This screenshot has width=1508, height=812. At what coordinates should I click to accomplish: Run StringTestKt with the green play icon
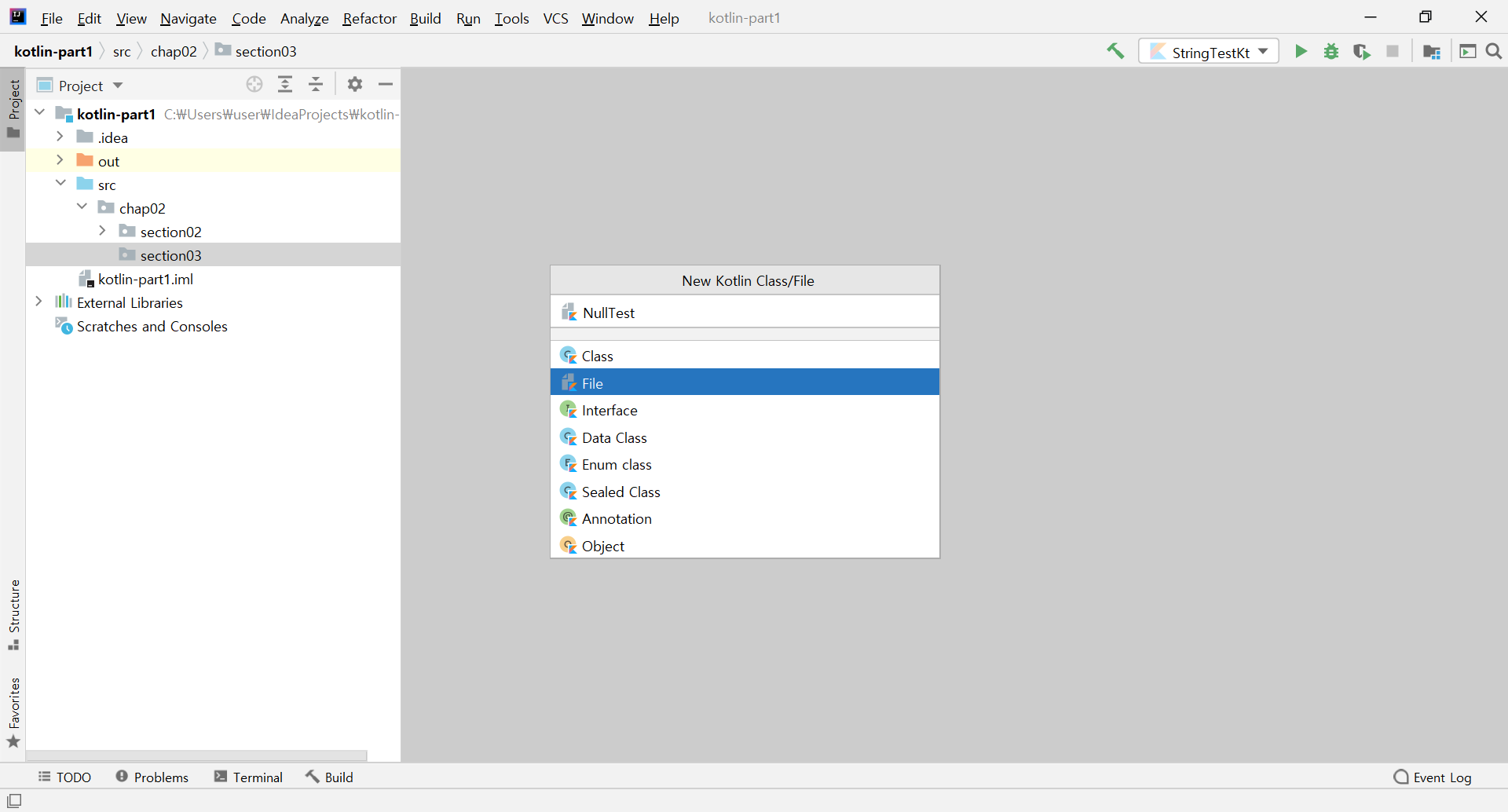[x=1301, y=52]
